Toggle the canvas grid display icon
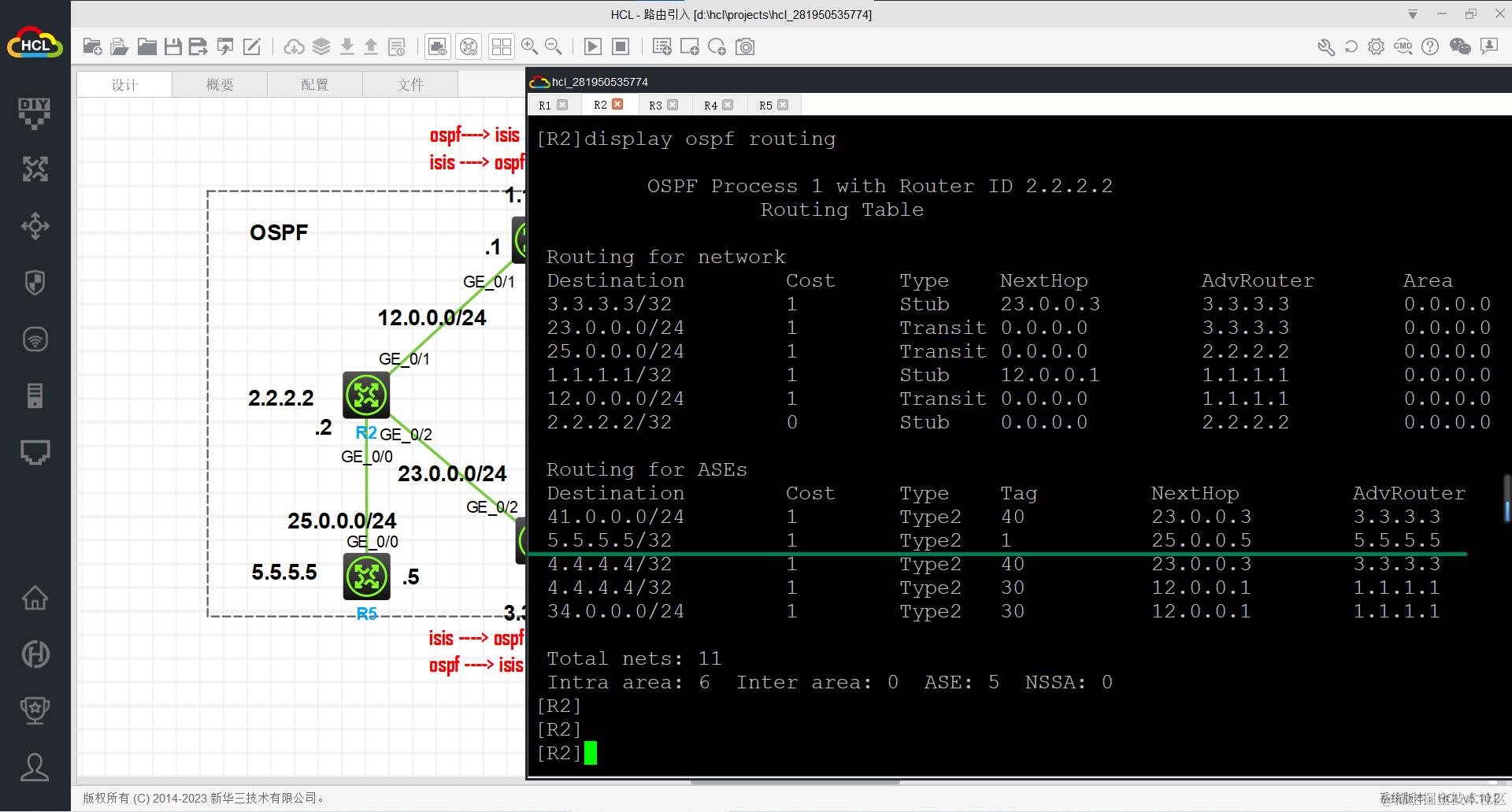Image resolution: width=1512 pixels, height=812 pixels. coord(501,46)
